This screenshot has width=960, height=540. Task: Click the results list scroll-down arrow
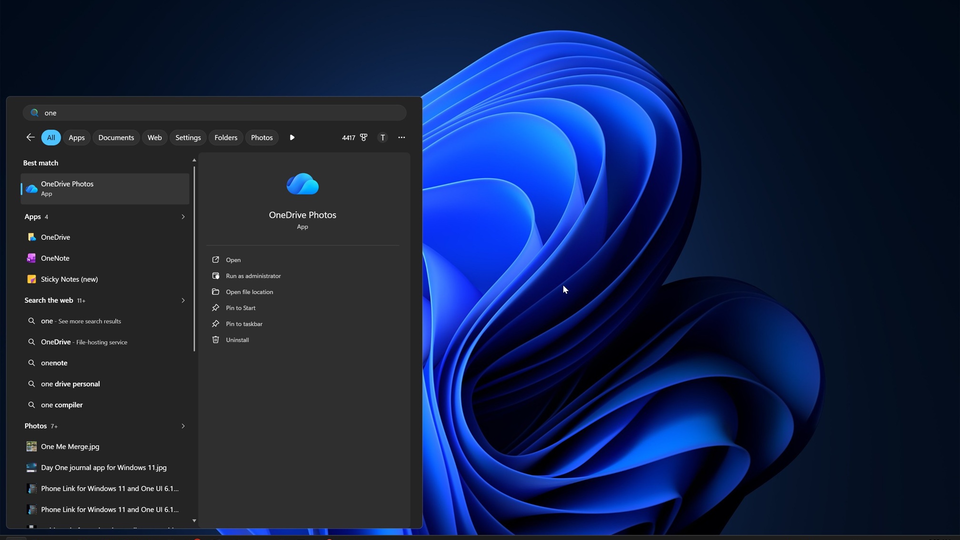coord(194,521)
